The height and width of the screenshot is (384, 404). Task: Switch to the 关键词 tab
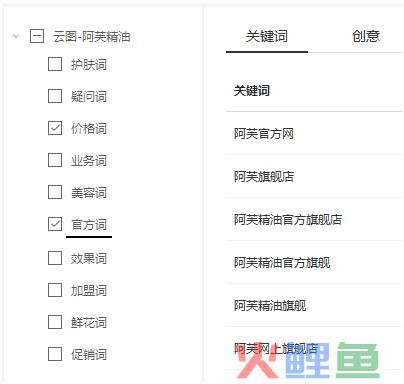267,36
